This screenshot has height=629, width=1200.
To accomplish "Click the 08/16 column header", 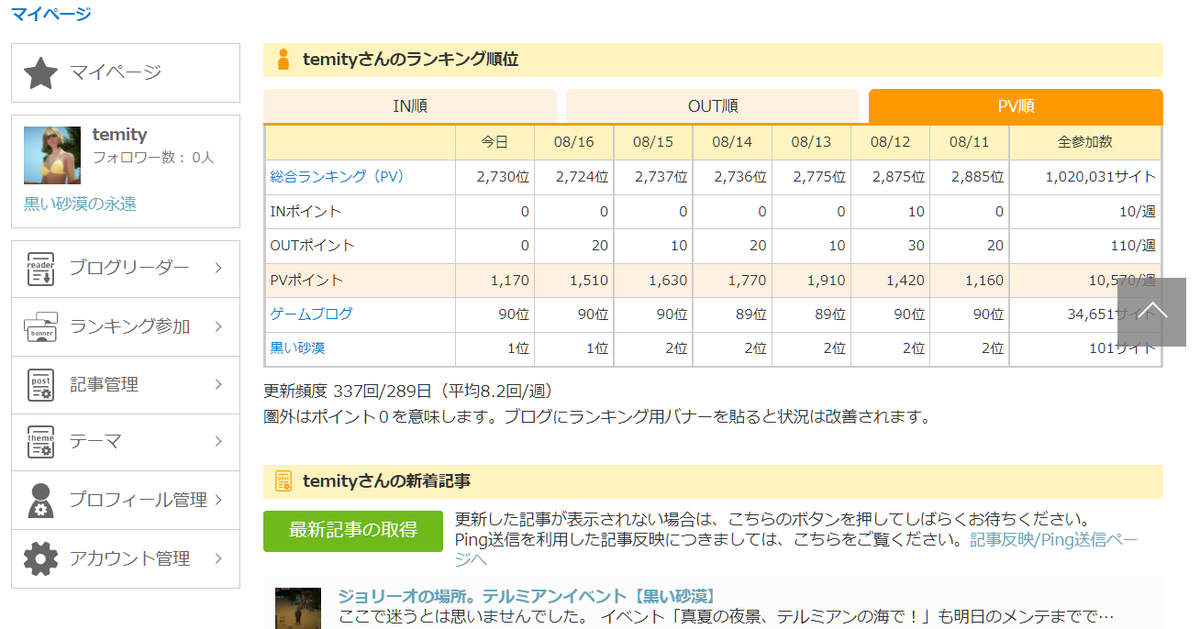I will click(574, 143).
